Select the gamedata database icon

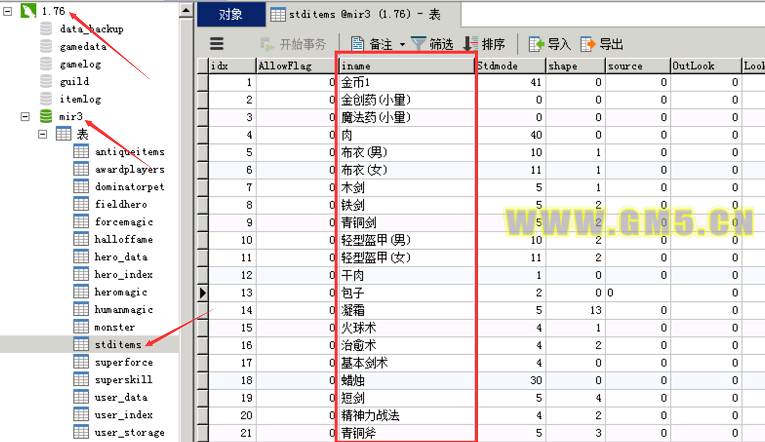46,47
